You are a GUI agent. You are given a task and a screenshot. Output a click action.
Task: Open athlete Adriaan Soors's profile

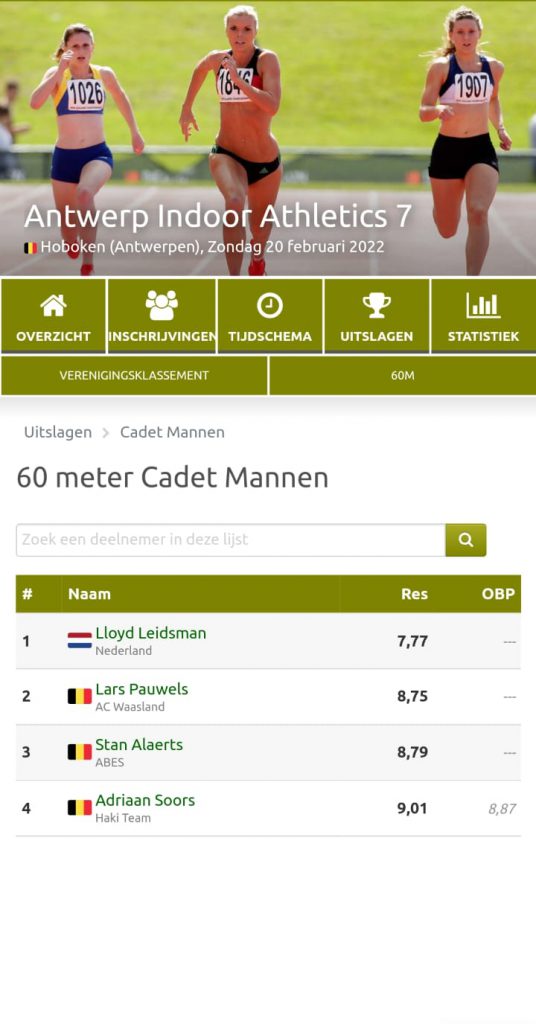[x=145, y=800]
